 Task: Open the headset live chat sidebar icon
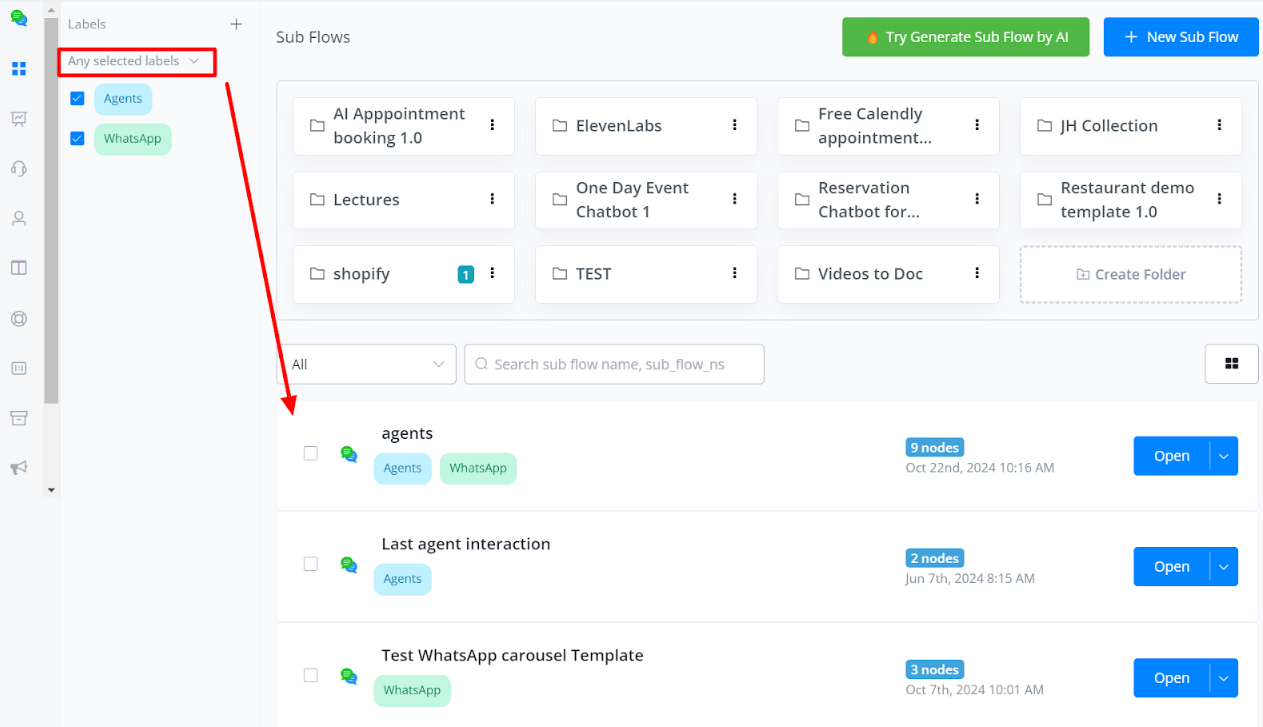click(x=18, y=168)
